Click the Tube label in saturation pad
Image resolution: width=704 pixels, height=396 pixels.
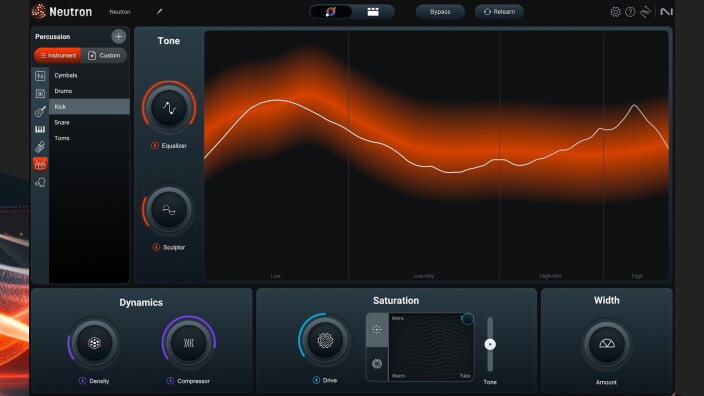[465, 376]
